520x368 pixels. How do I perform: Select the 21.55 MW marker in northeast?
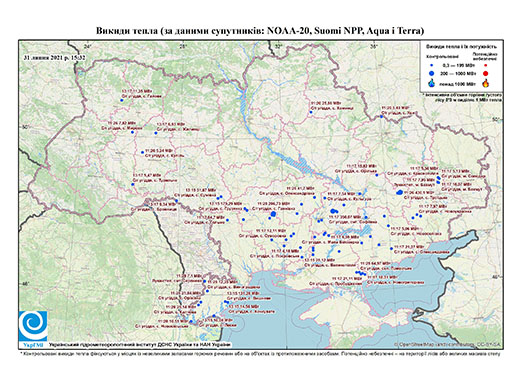311,112
